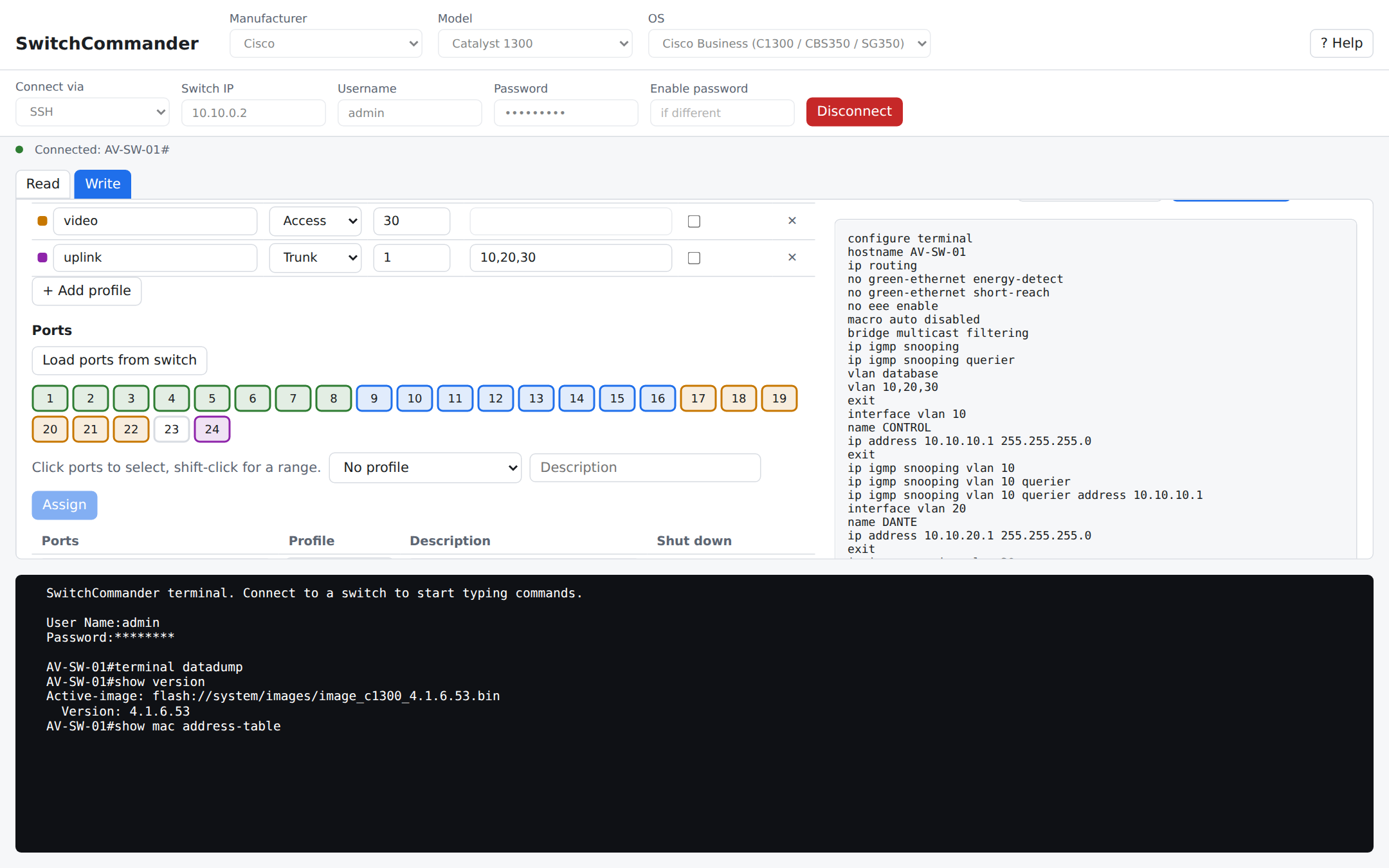The image size is (1389, 868).
Task: Select uplink port 24
Action: click(212, 429)
